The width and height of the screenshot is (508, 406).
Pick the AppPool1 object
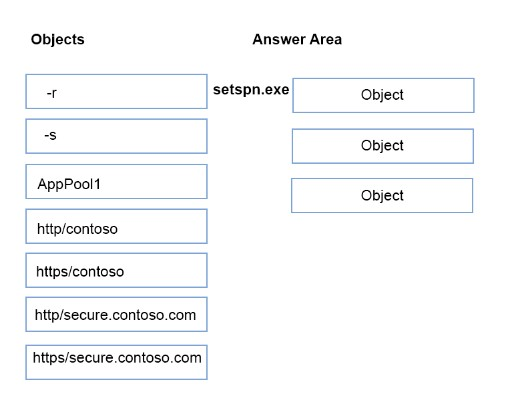tap(116, 182)
